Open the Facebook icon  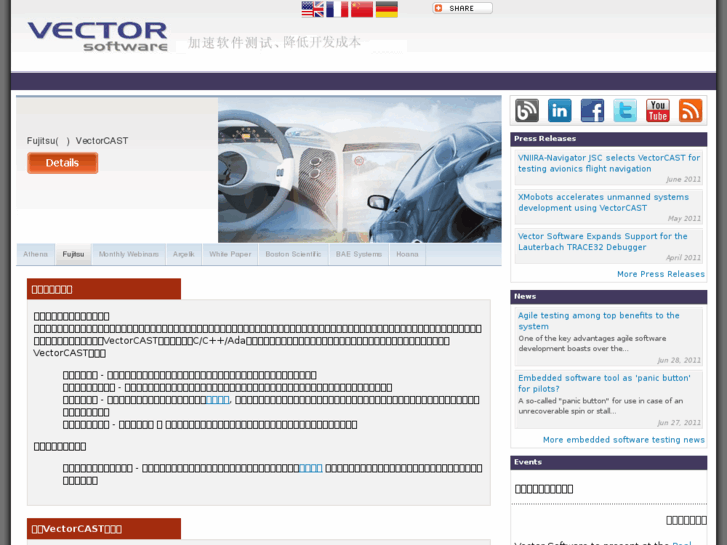[592, 111]
